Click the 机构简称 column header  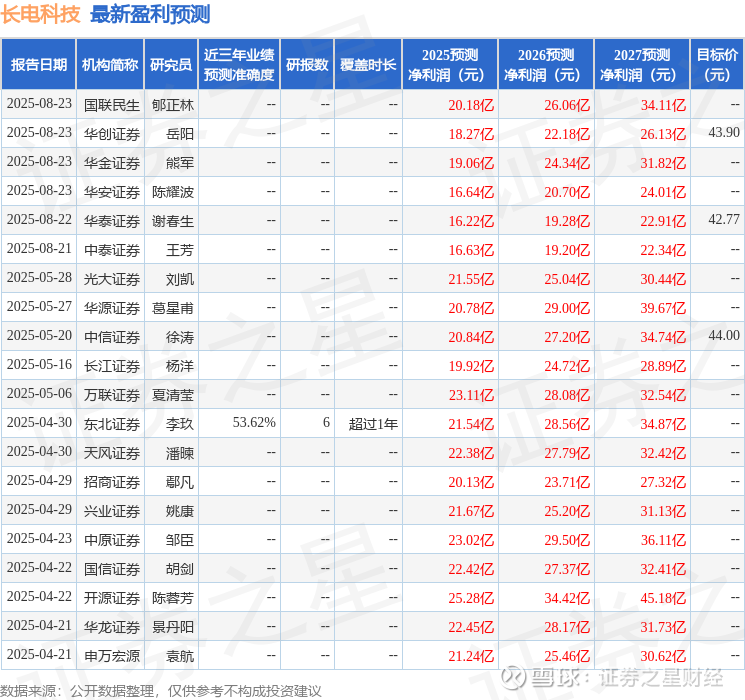pyautogui.click(x=110, y=65)
